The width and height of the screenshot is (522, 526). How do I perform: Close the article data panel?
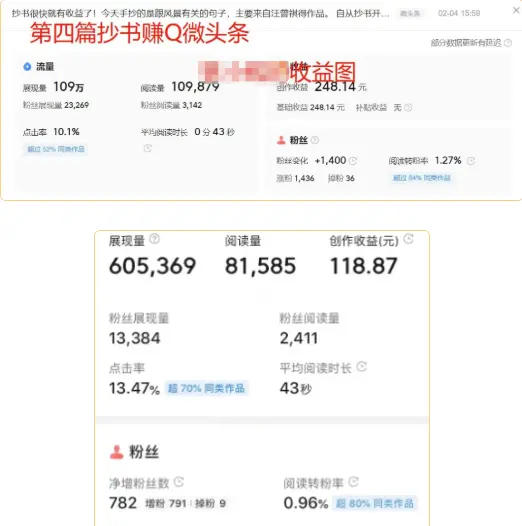pyautogui.click(x=516, y=11)
